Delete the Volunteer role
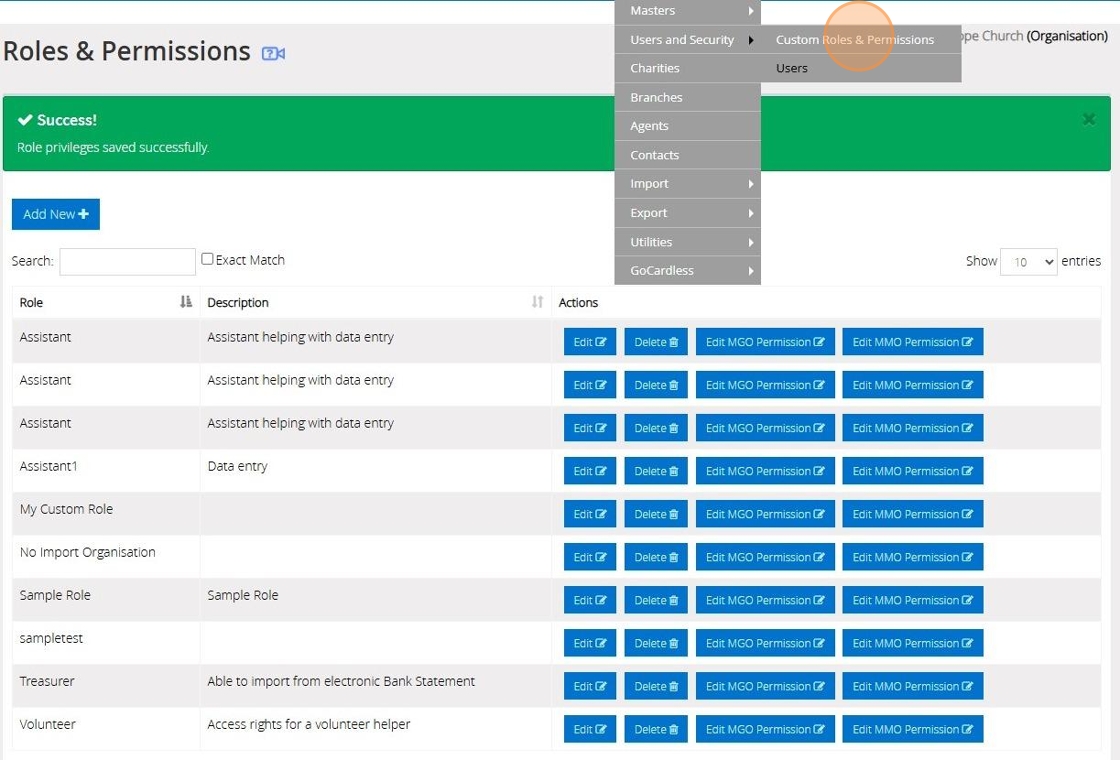The width and height of the screenshot is (1120, 760). tap(656, 729)
